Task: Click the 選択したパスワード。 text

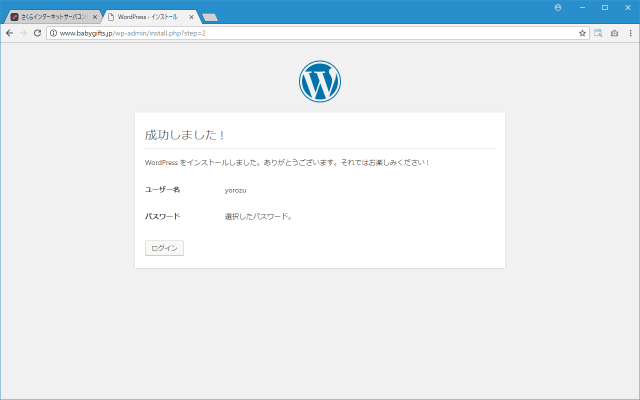Action: (x=258, y=216)
